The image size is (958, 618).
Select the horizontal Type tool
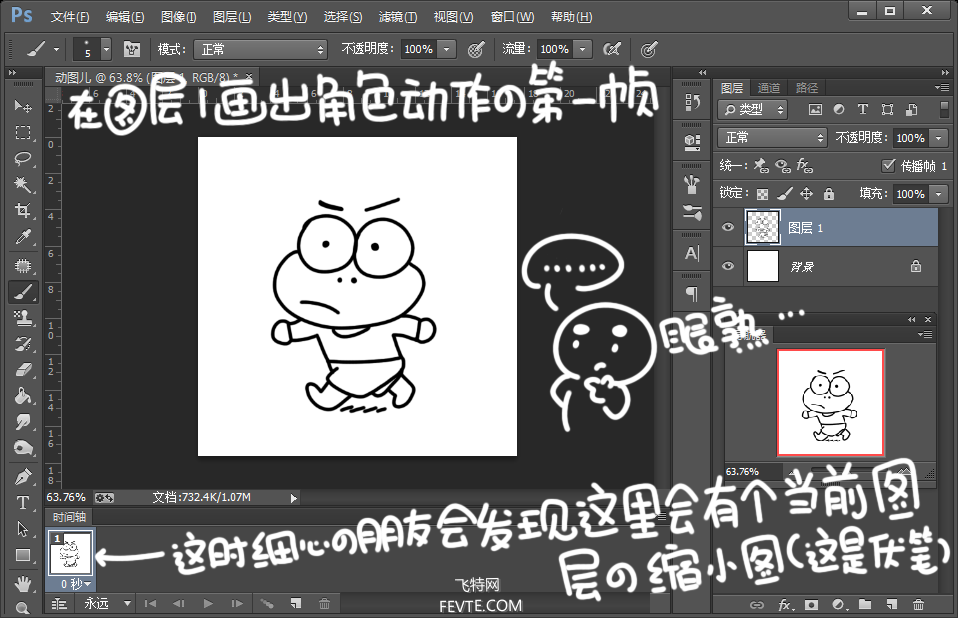[x=22, y=502]
